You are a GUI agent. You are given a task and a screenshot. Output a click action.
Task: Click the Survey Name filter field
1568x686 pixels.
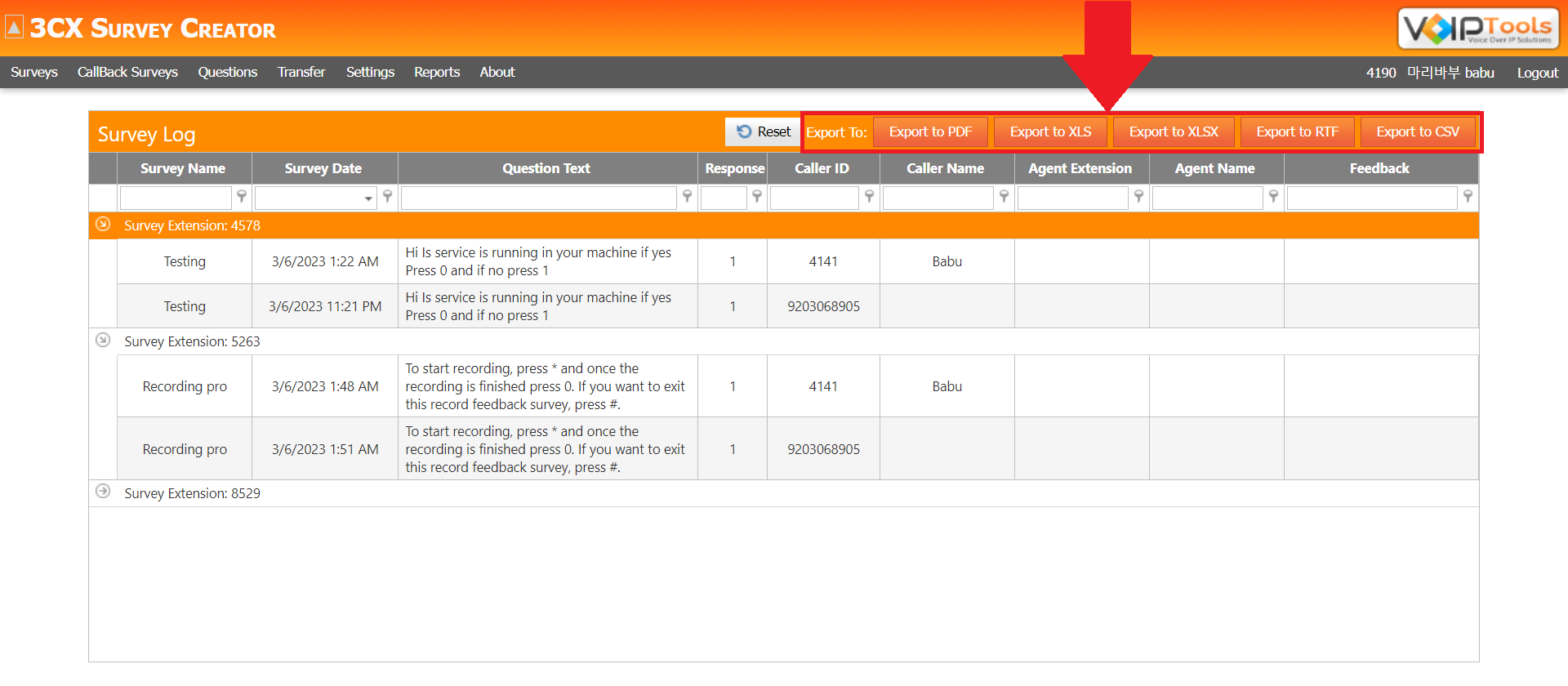(176, 198)
